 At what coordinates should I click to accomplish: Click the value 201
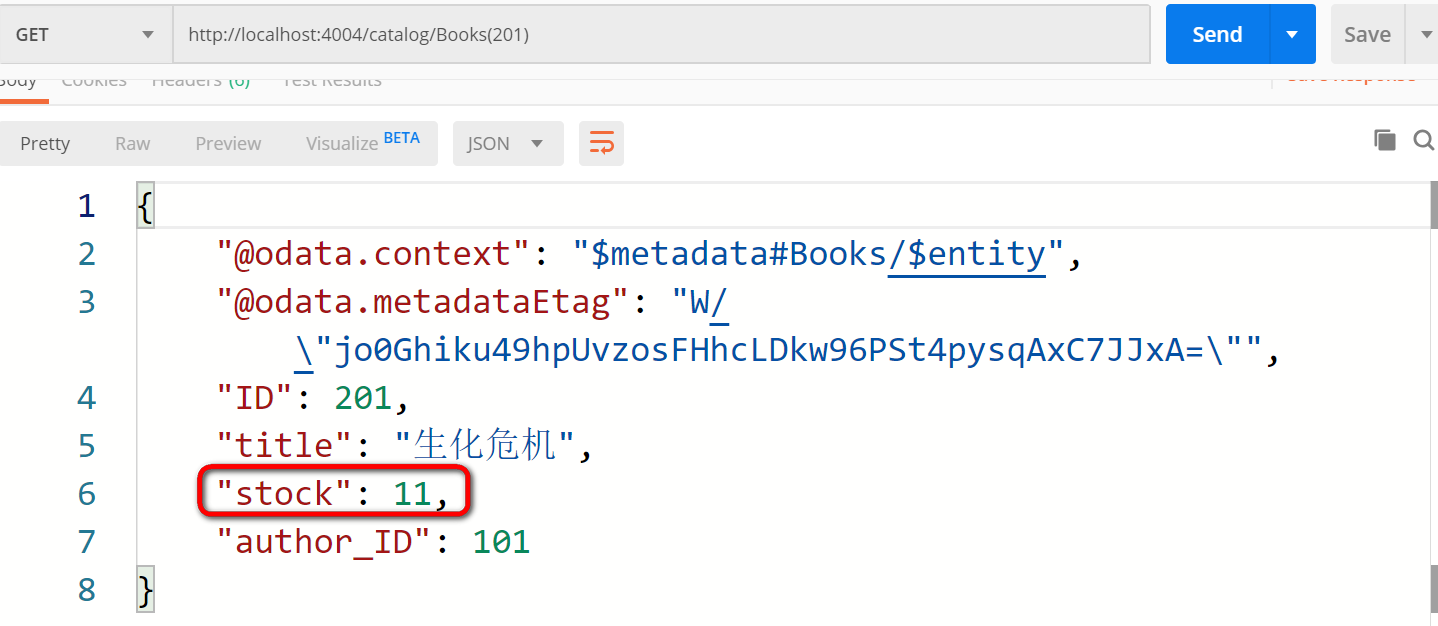click(363, 398)
